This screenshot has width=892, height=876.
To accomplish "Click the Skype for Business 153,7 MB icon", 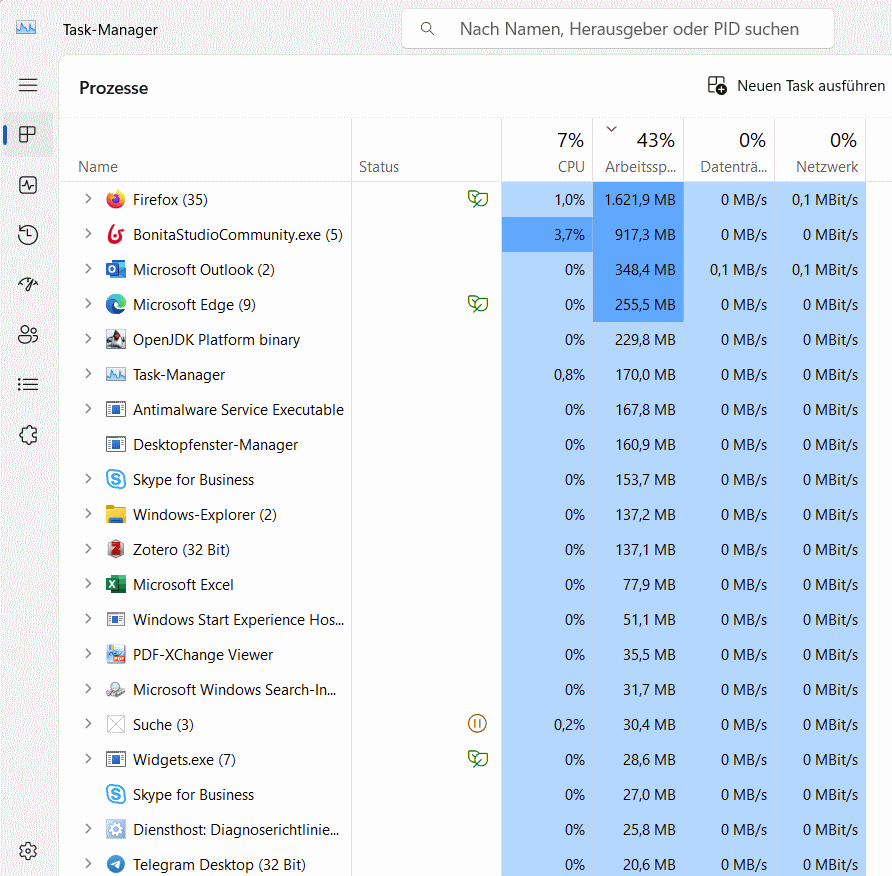I will pyautogui.click(x=115, y=480).
